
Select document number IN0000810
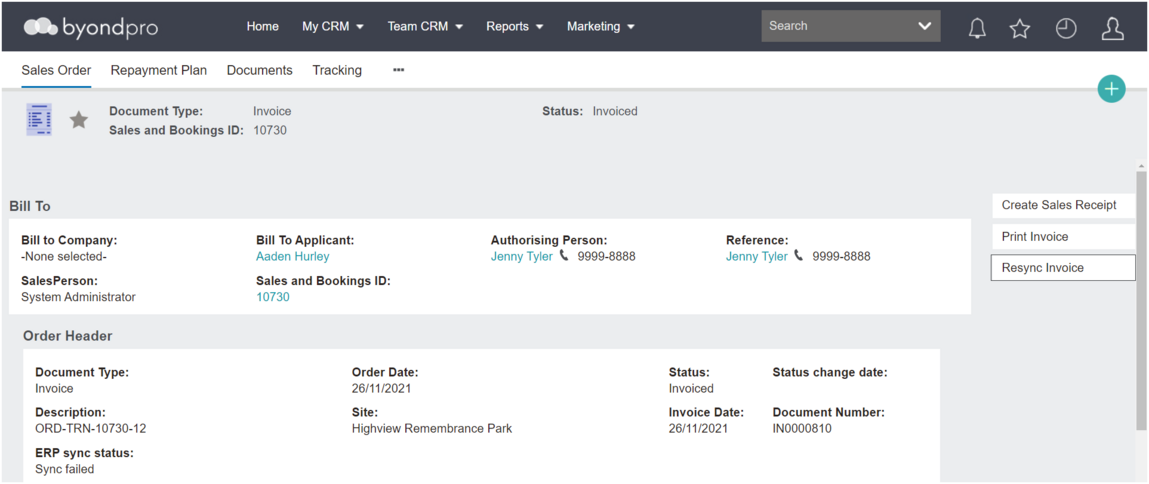point(802,429)
